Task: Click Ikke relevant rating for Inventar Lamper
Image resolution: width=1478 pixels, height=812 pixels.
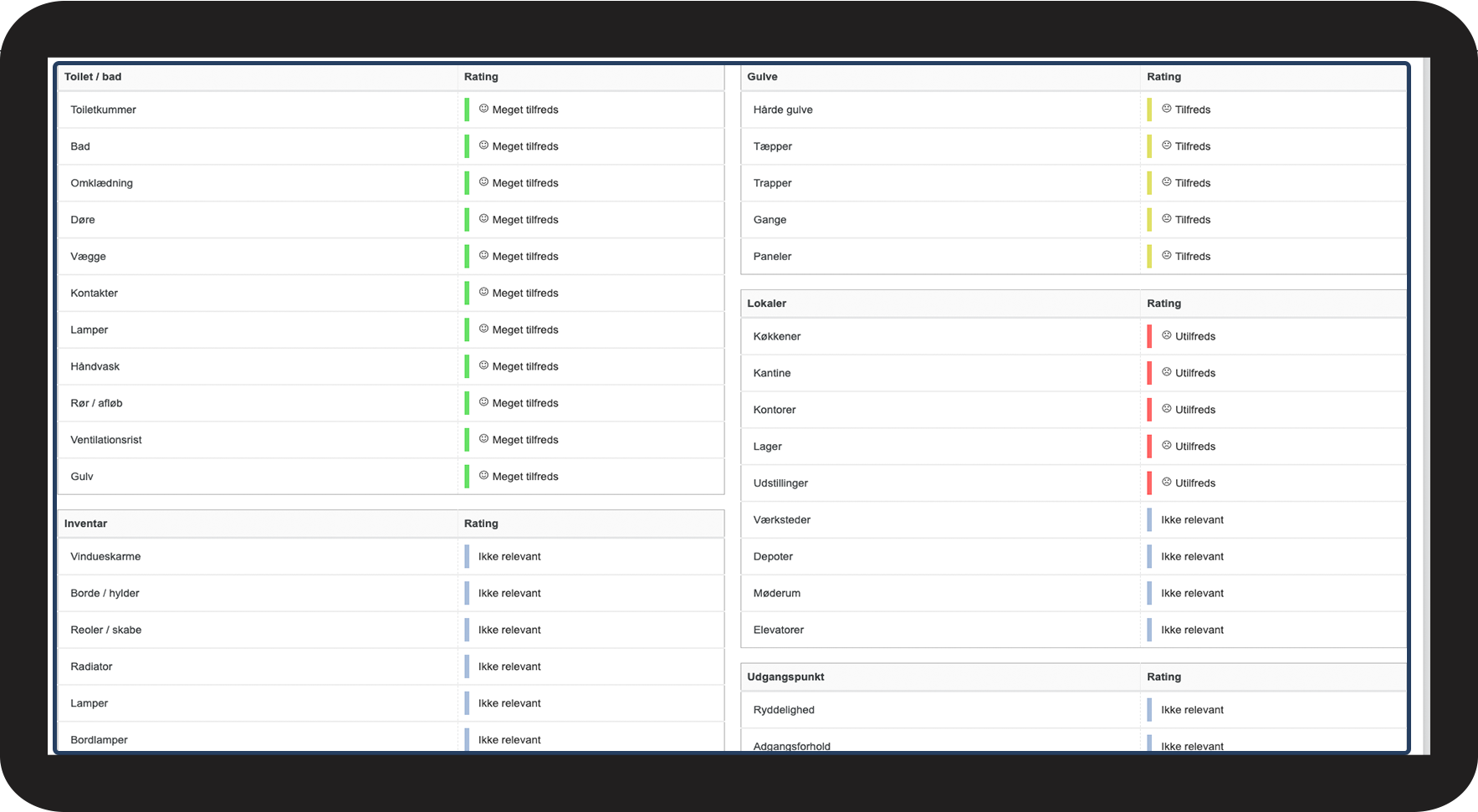Action: [509, 703]
